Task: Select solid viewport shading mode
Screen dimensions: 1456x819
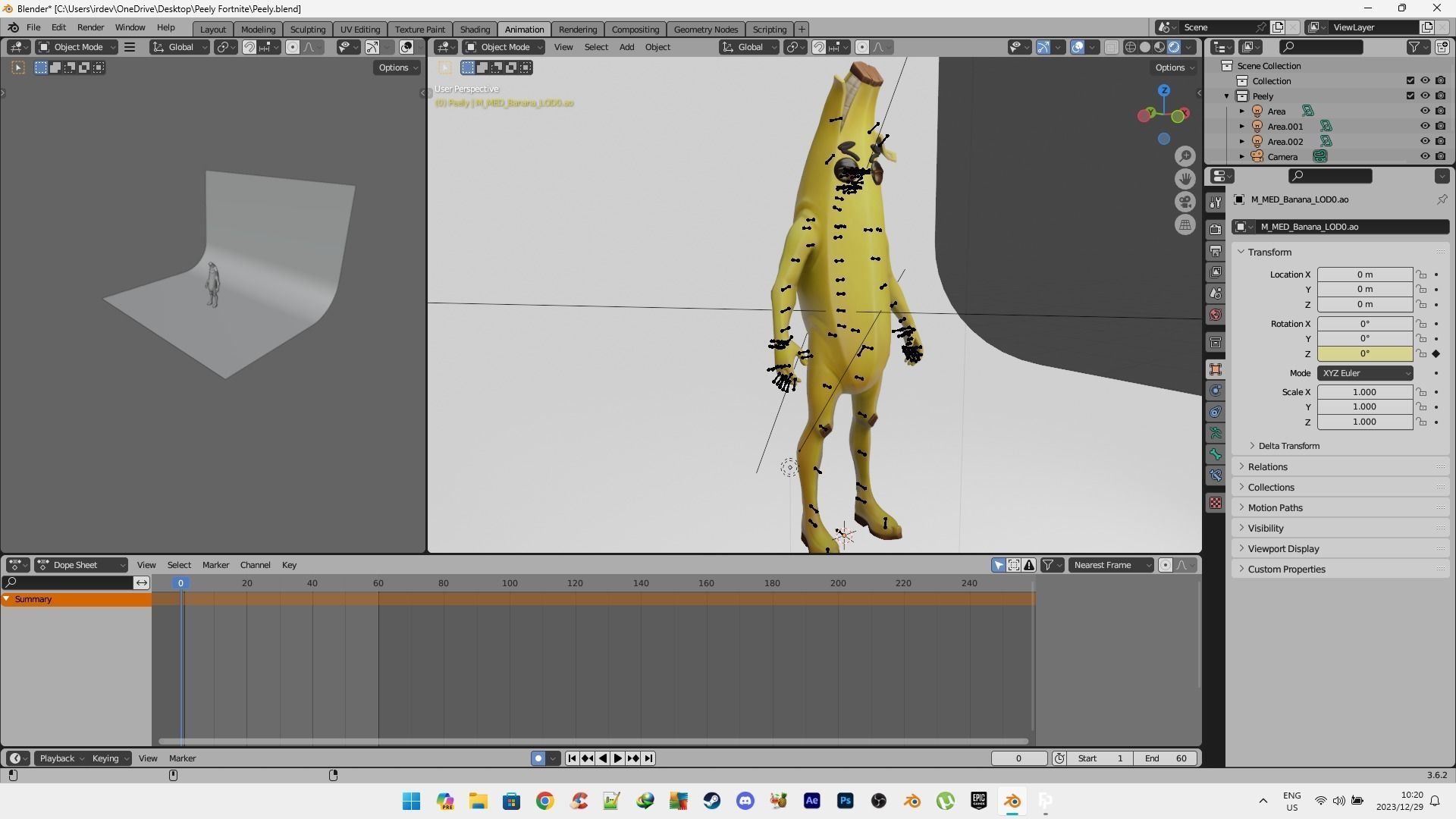Action: point(1145,47)
